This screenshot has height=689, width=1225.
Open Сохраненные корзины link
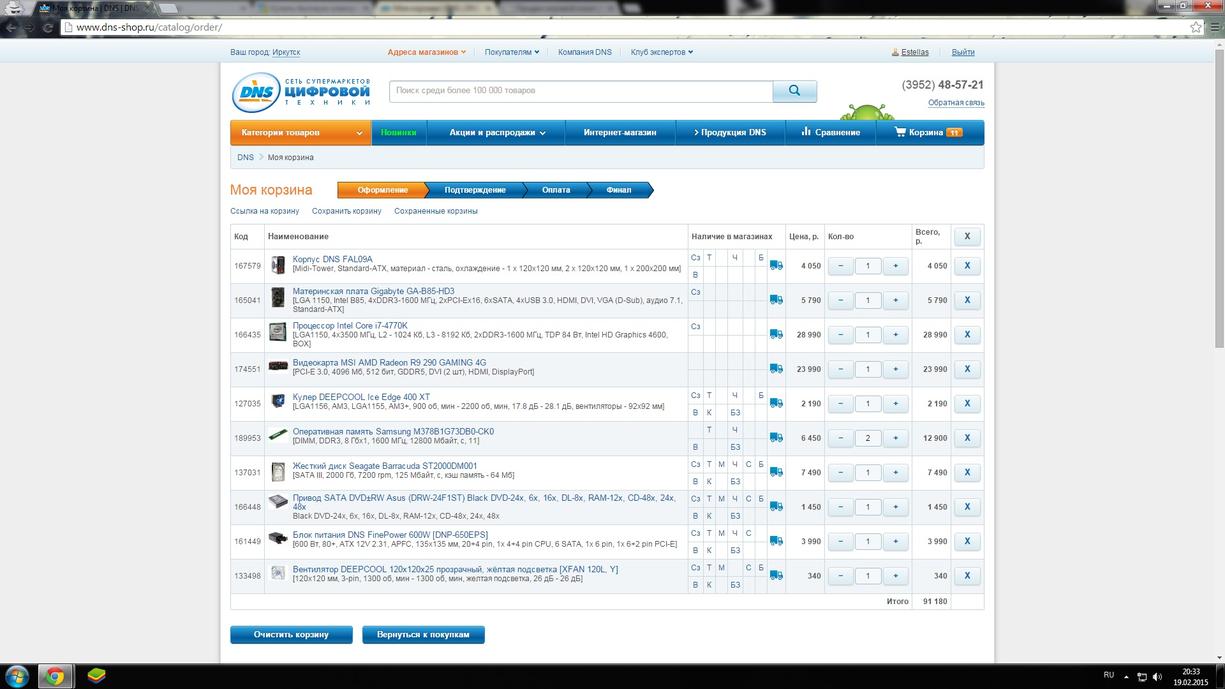(x=436, y=211)
